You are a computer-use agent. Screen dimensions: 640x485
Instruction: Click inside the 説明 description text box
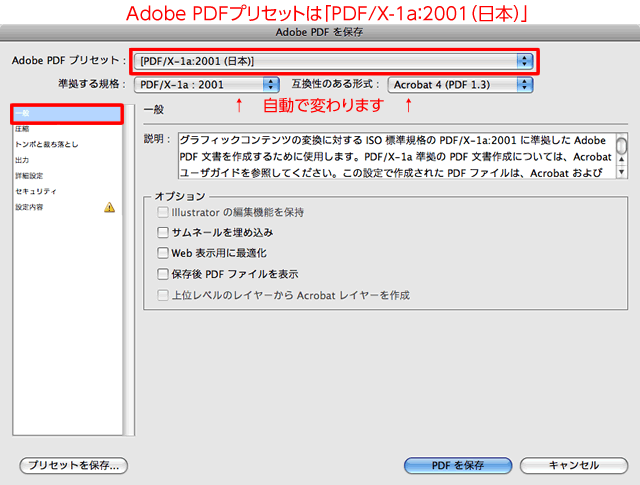point(397,156)
